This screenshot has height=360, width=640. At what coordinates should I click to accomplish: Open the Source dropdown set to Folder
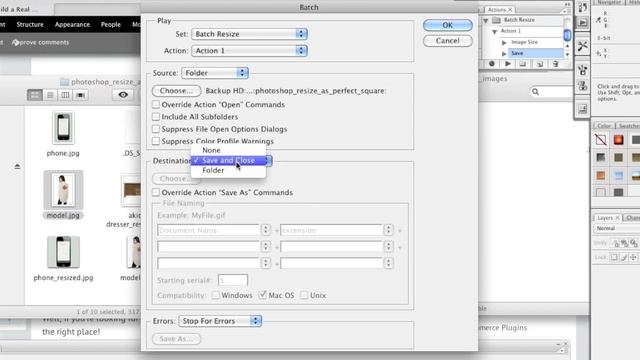click(x=215, y=73)
